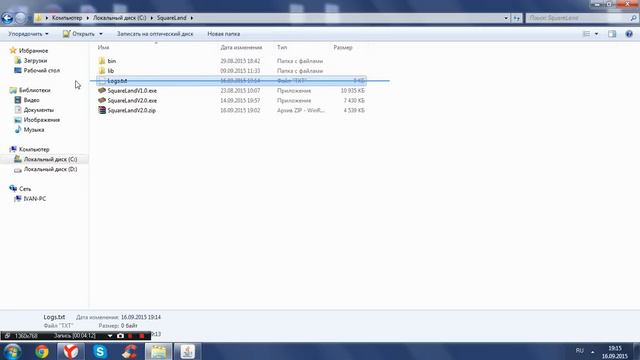Stop the recording with rightmost red button
This screenshot has height=360, width=640.
point(142,336)
